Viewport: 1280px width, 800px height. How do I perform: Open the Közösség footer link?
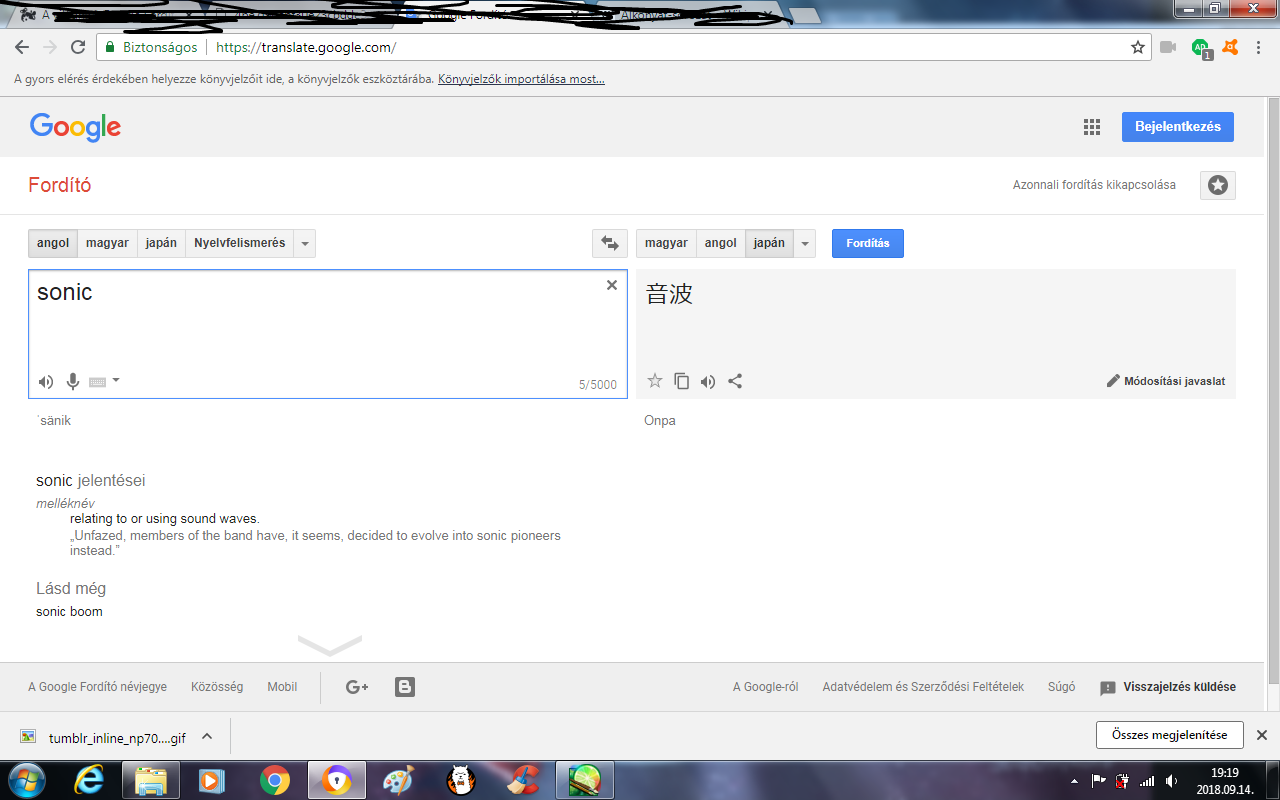217,687
